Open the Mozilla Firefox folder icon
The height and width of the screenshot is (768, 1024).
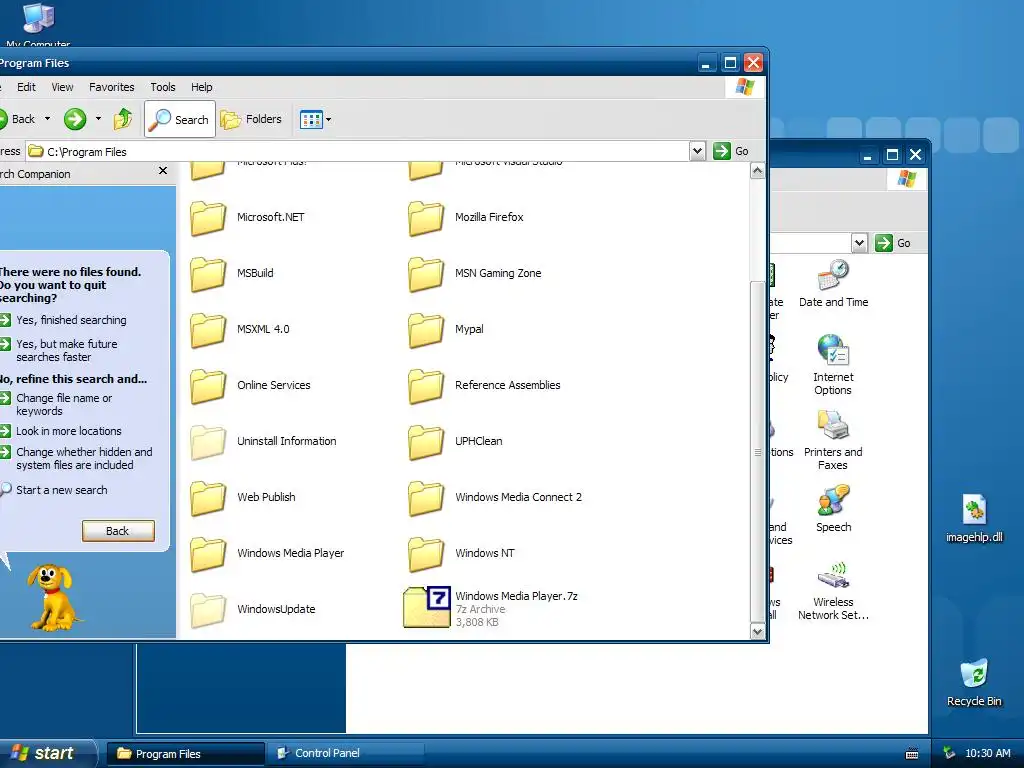pos(426,217)
